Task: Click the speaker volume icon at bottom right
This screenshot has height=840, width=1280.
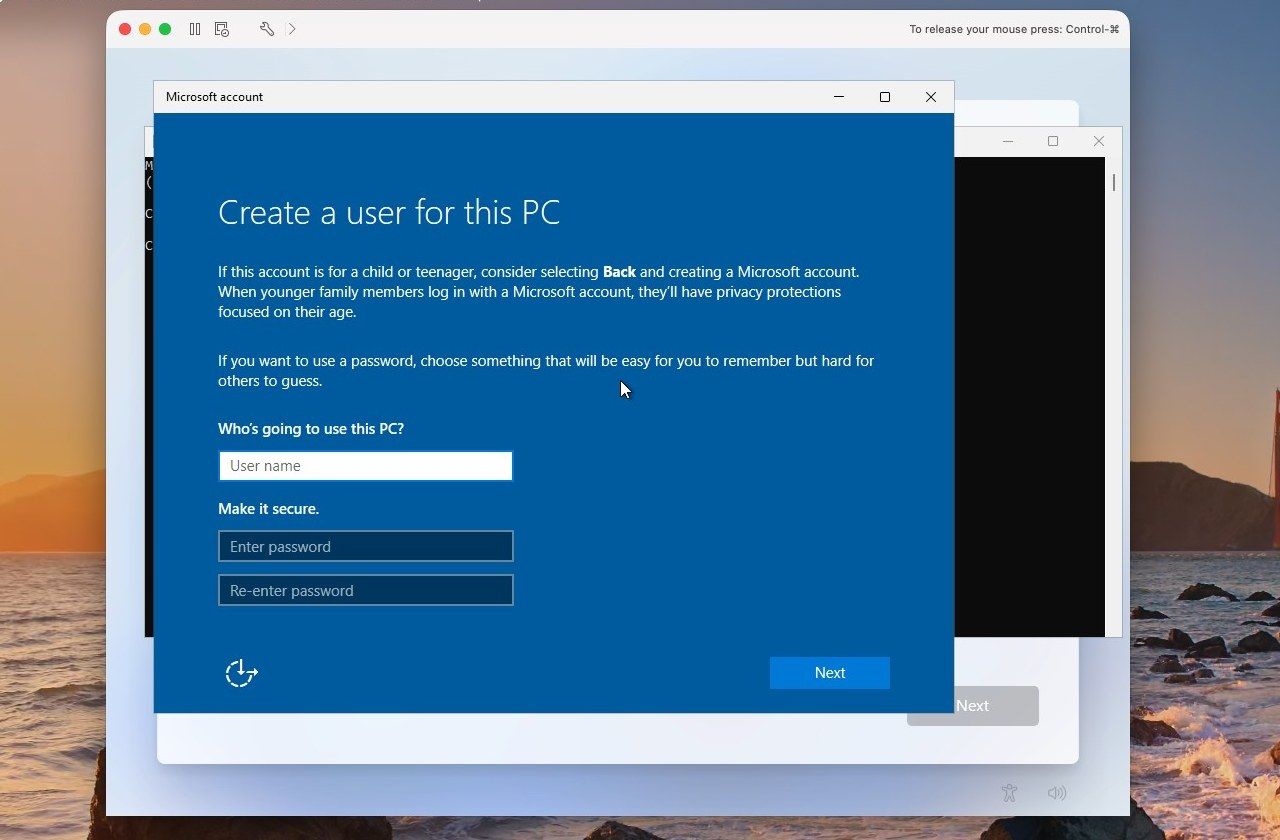Action: (1057, 793)
